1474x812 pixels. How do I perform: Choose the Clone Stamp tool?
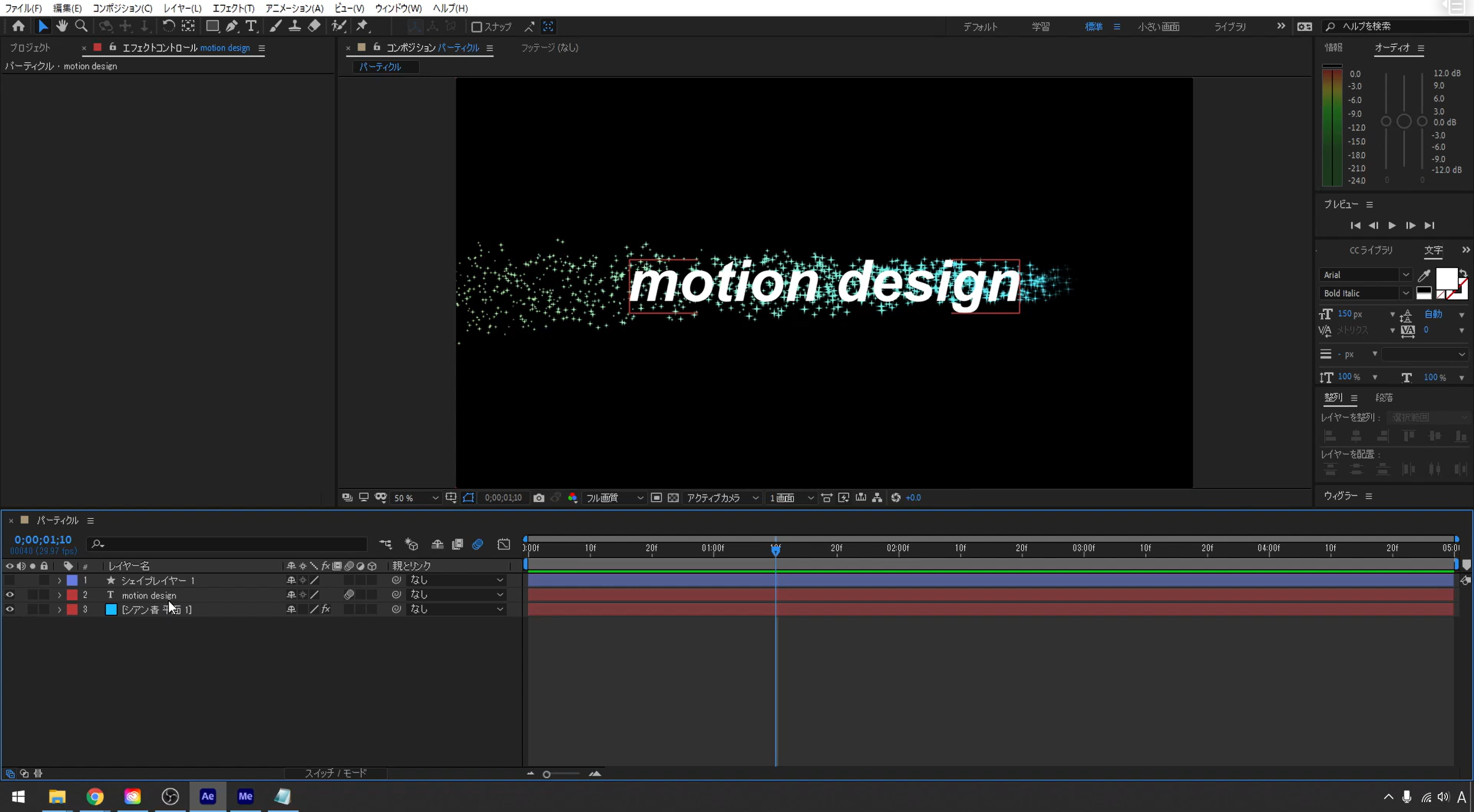coord(294,26)
